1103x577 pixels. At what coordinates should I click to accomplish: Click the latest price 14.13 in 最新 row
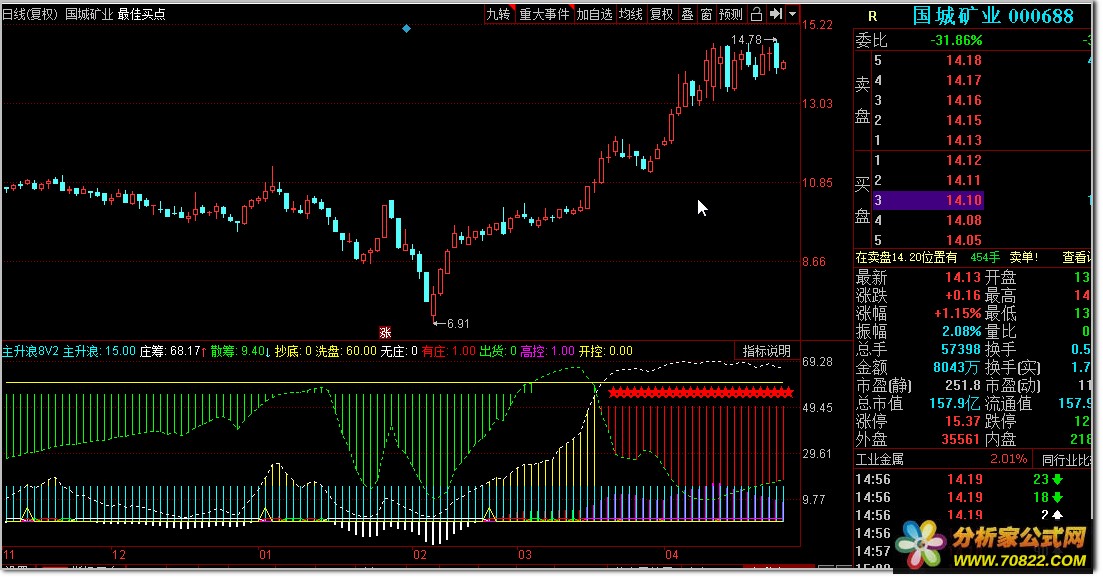(962, 277)
